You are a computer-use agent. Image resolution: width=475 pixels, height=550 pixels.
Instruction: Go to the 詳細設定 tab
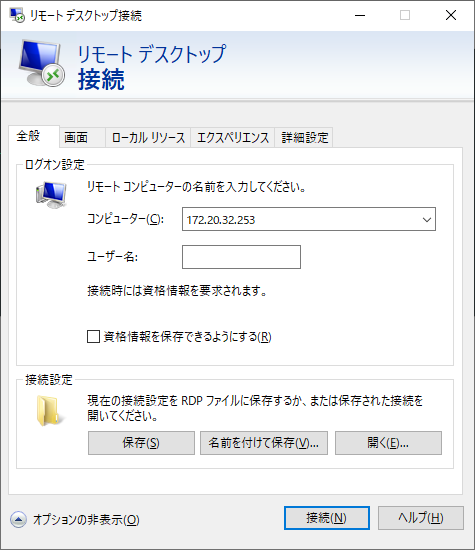click(x=304, y=137)
